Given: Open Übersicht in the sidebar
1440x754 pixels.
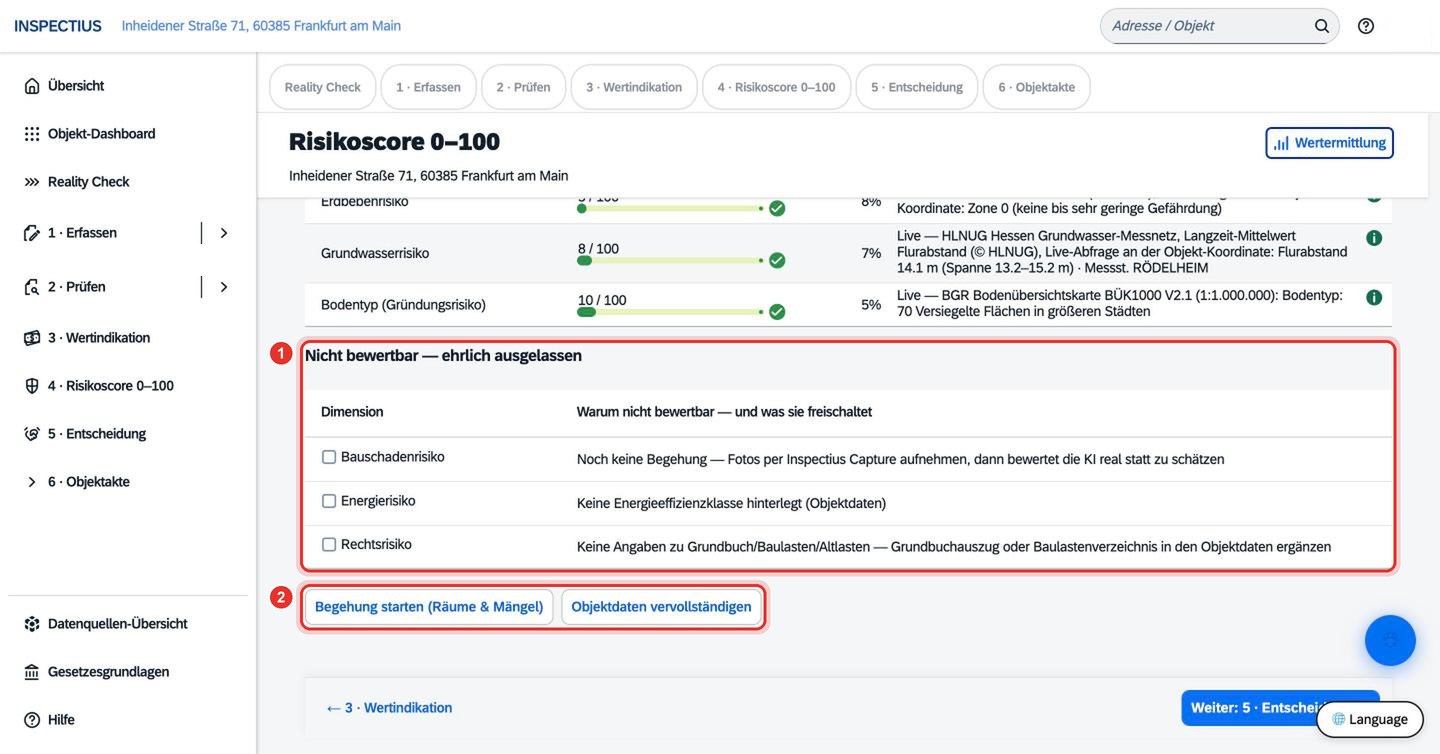Looking at the screenshot, I should [x=76, y=86].
